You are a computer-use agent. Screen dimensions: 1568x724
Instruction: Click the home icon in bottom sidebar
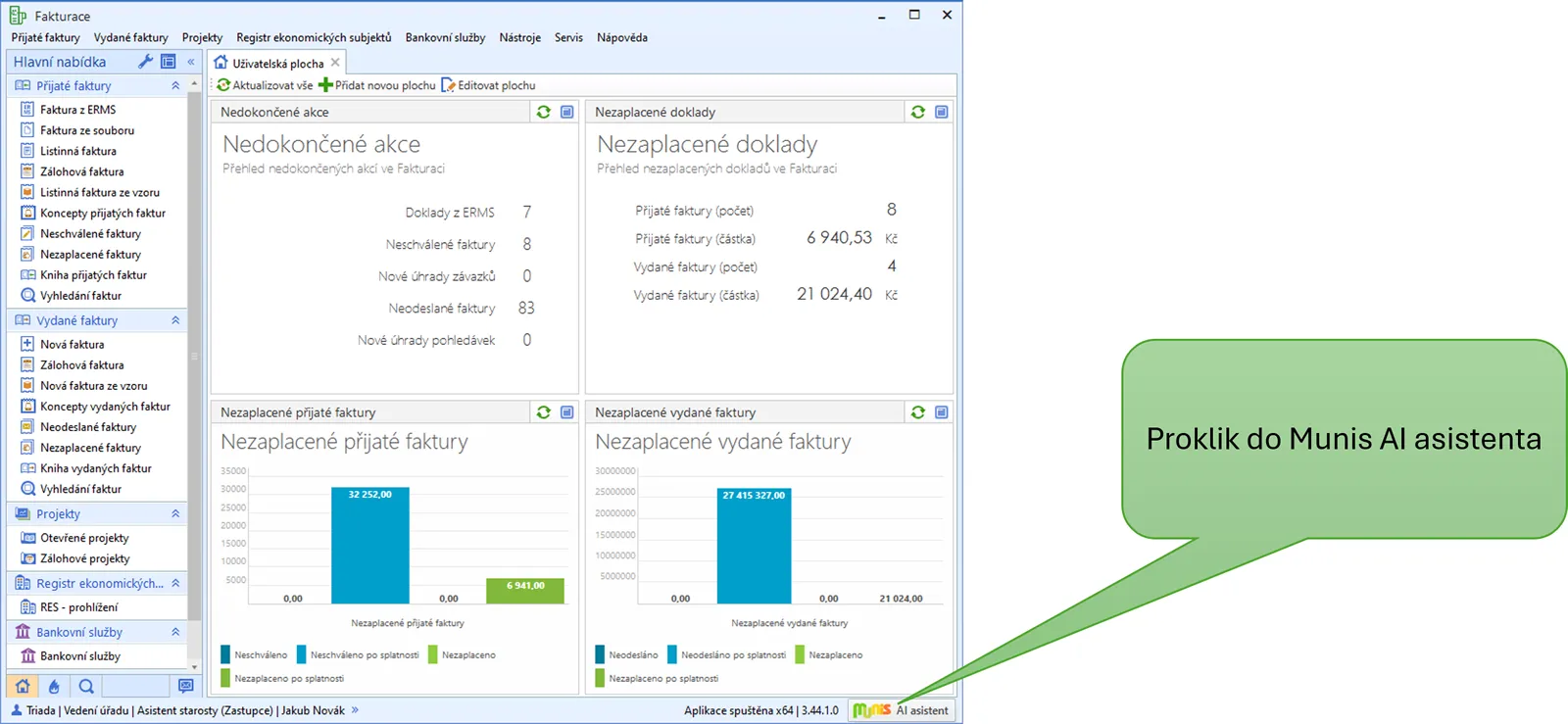tap(23, 687)
